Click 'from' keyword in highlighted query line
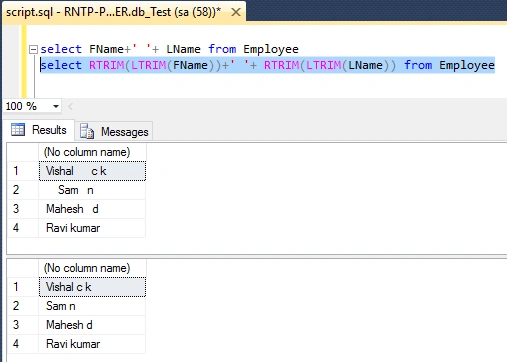 (x=418, y=65)
